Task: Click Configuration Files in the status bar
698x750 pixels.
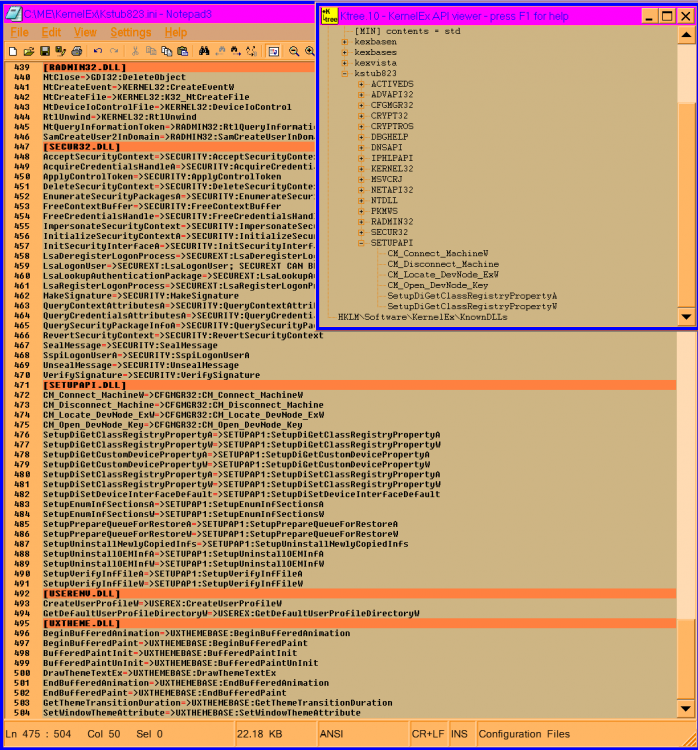Action: pyautogui.click(x=524, y=734)
